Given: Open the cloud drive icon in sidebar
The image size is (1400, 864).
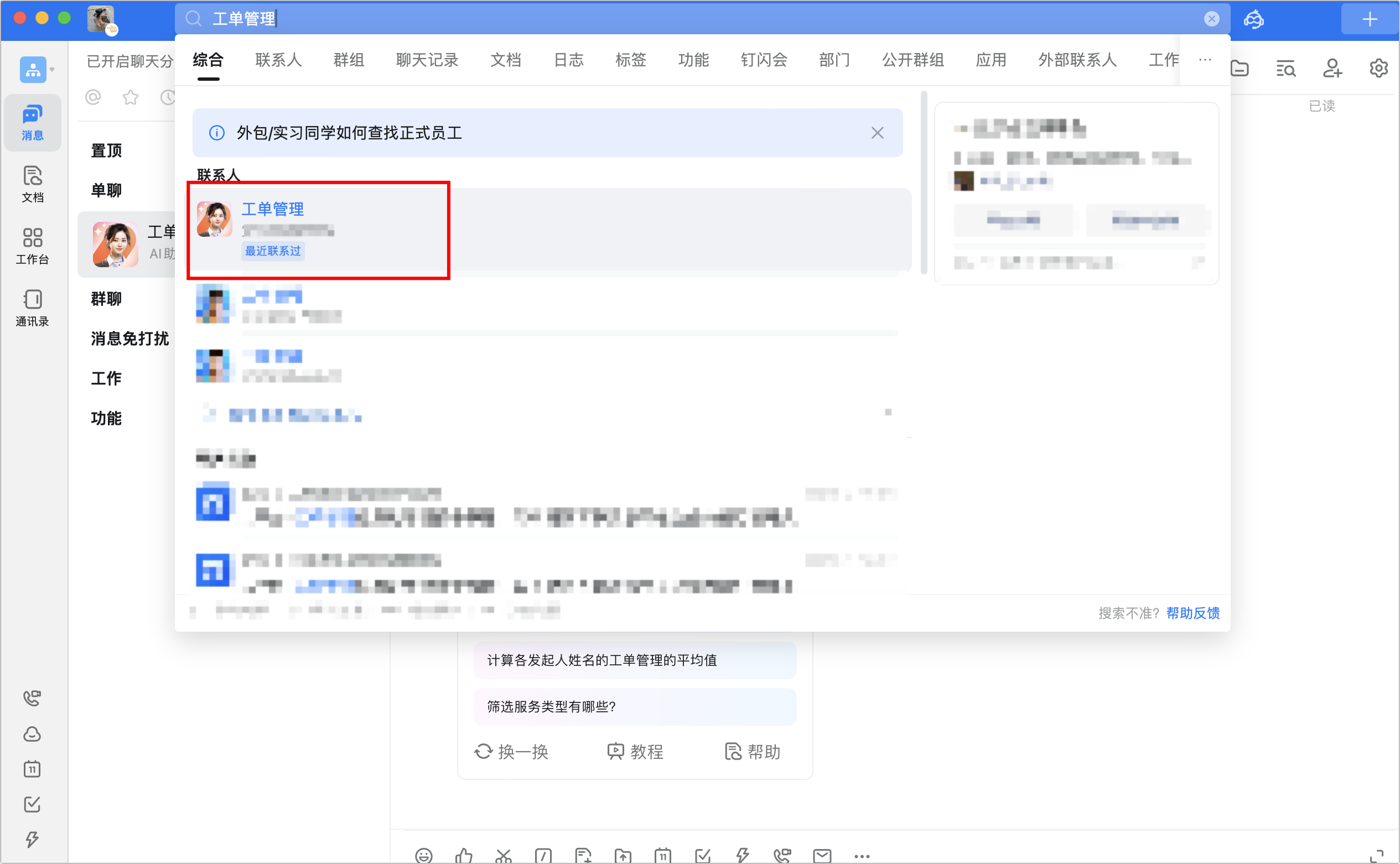Looking at the screenshot, I should point(32,733).
